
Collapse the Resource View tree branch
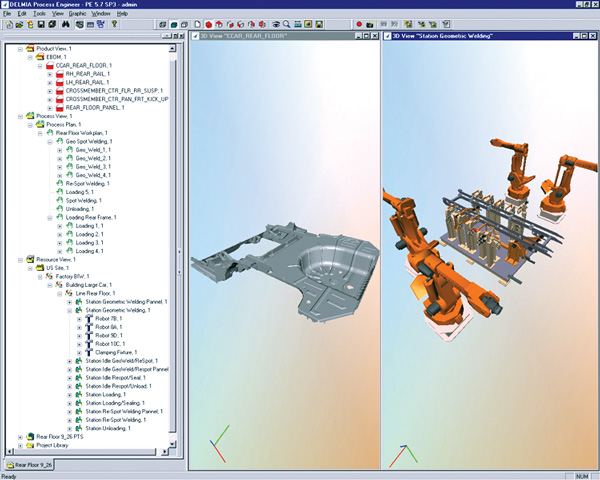coord(19,260)
